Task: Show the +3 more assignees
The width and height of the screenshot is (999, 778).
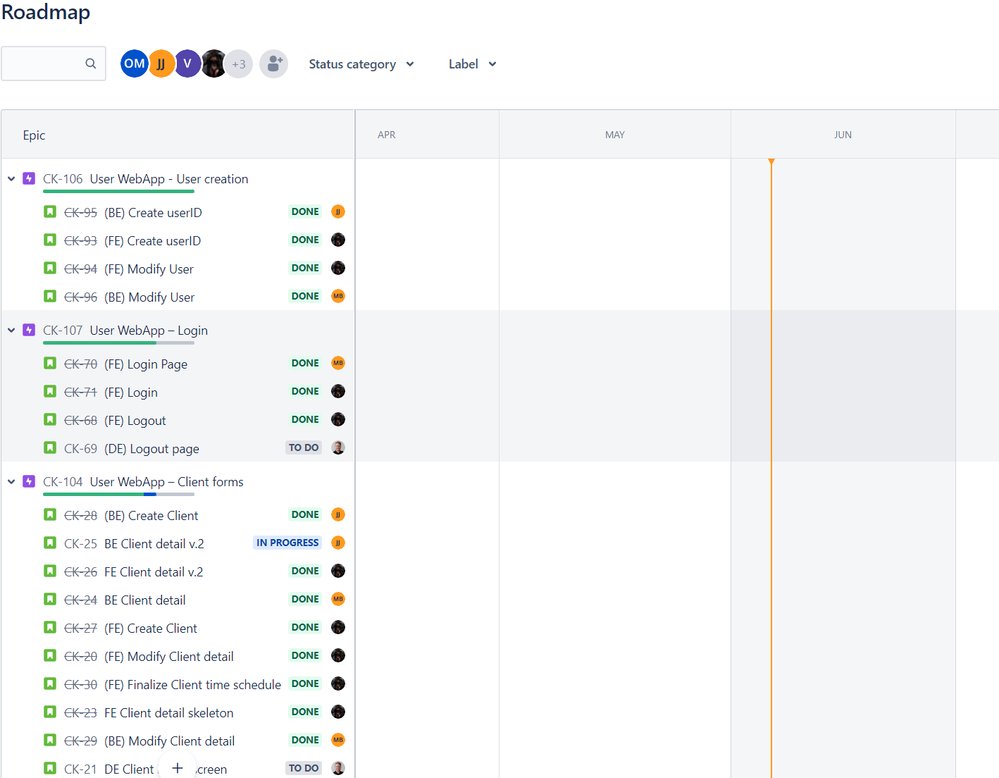Action: coord(239,64)
